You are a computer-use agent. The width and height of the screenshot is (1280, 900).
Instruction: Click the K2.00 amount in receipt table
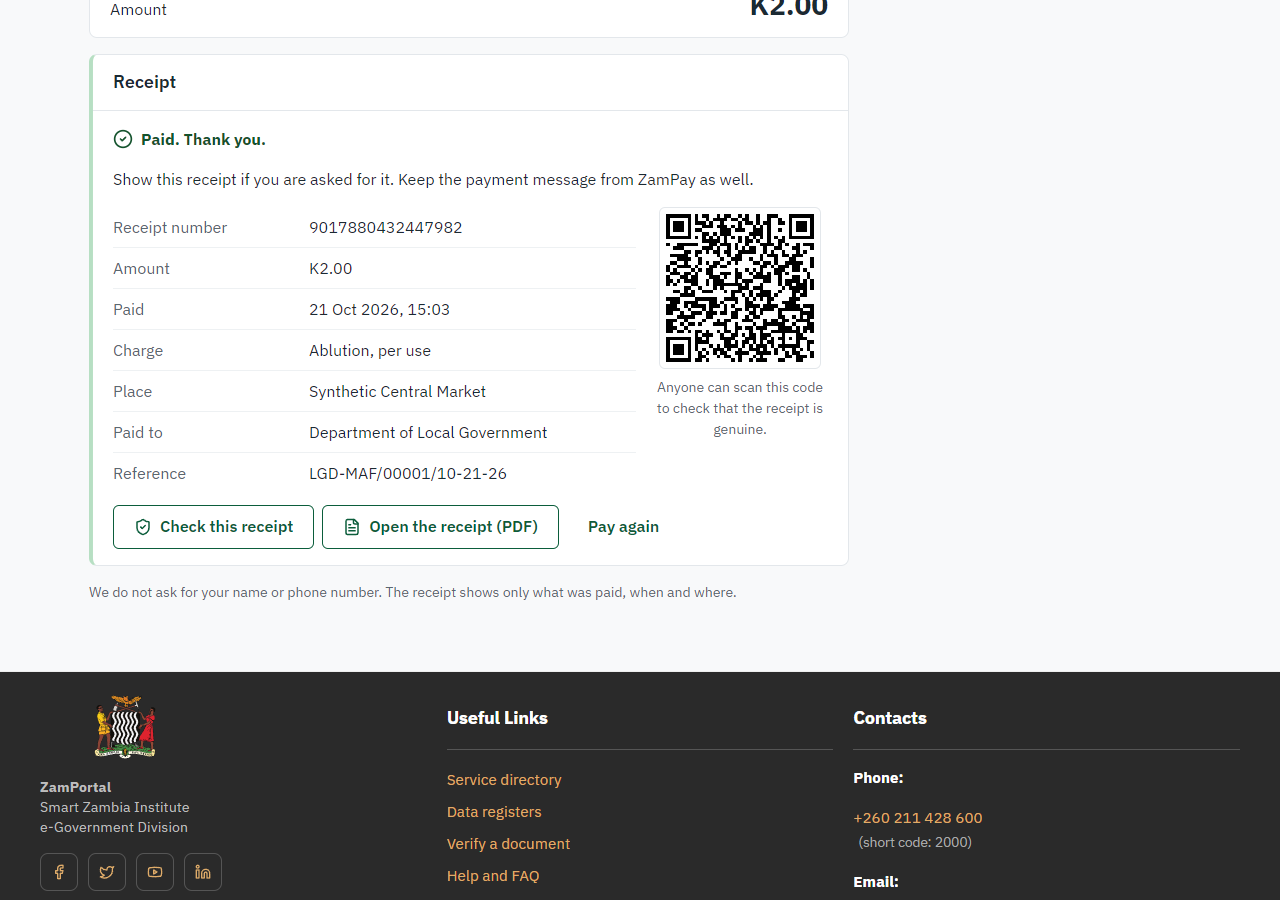331,269
